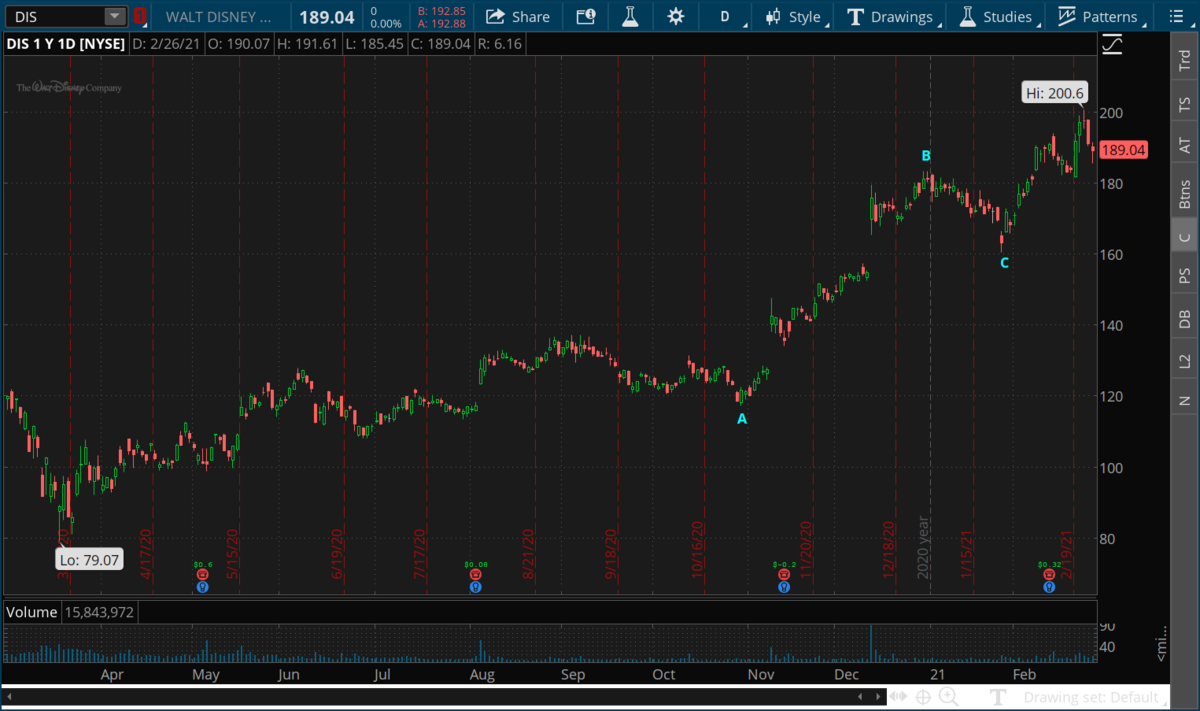Open the DB sidebar tab
Screen dimensions: 1200x711
1185,319
